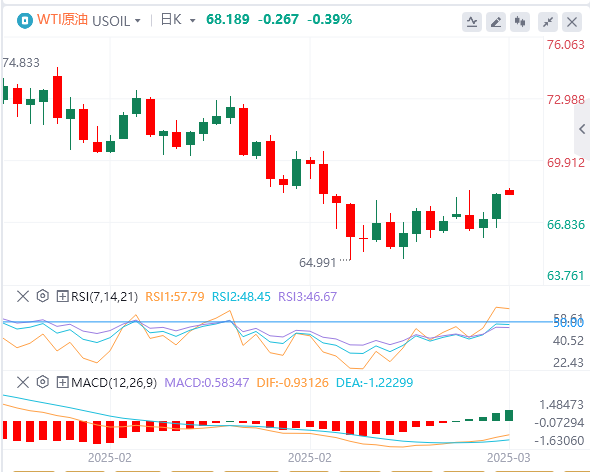Click the 64.991 low price label
Viewport: 590px width, 472px height.
pyautogui.click(x=318, y=262)
